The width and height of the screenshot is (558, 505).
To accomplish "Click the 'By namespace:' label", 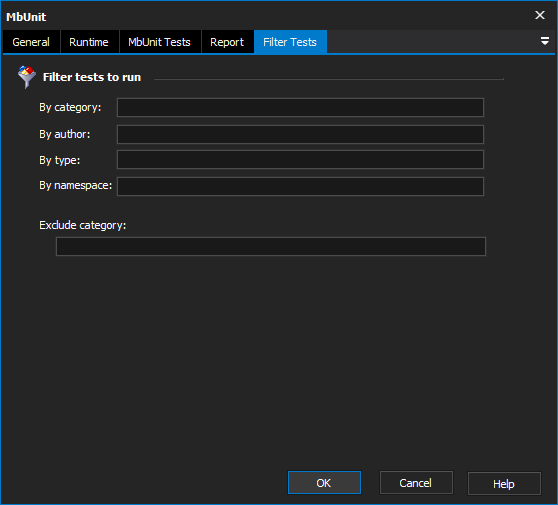I will [75, 185].
